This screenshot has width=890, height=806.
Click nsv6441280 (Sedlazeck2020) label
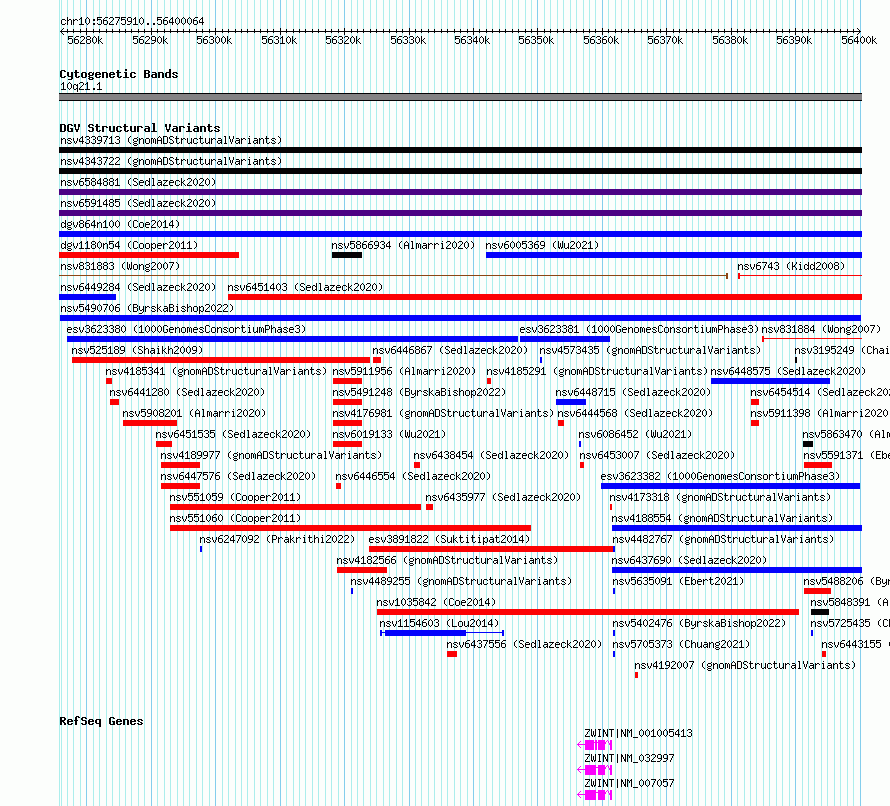(x=187, y=392)
